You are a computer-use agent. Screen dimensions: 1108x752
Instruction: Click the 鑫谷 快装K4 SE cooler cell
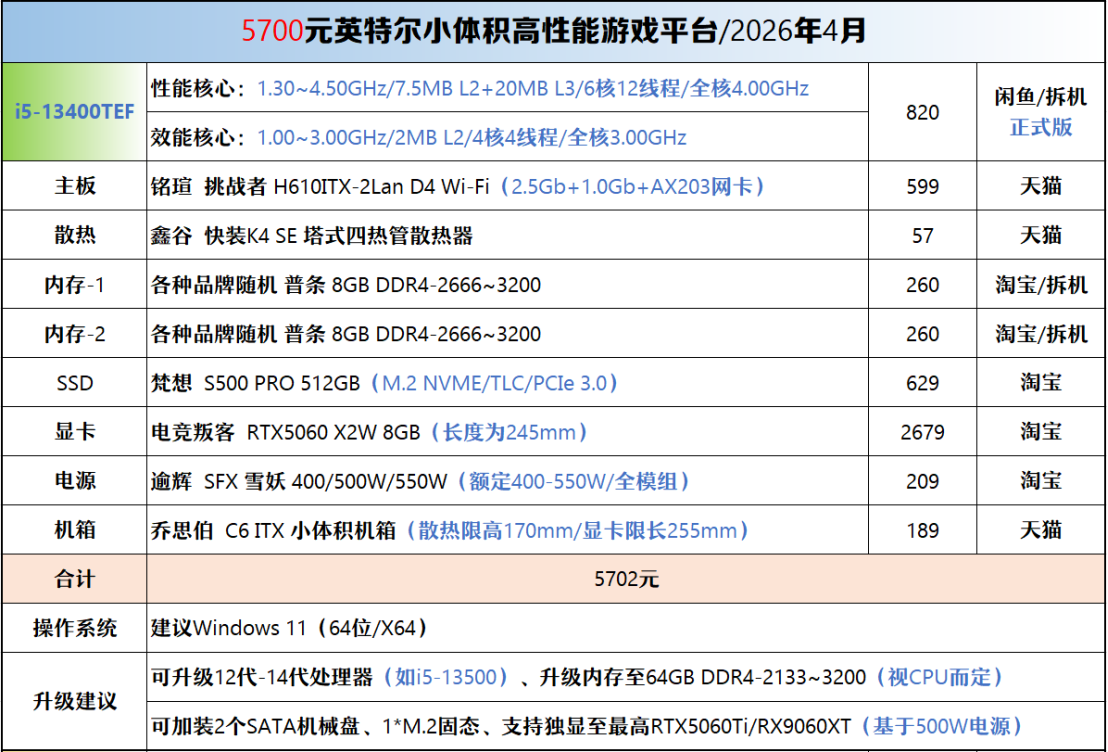pyautogui.click(x=507, y=235)
